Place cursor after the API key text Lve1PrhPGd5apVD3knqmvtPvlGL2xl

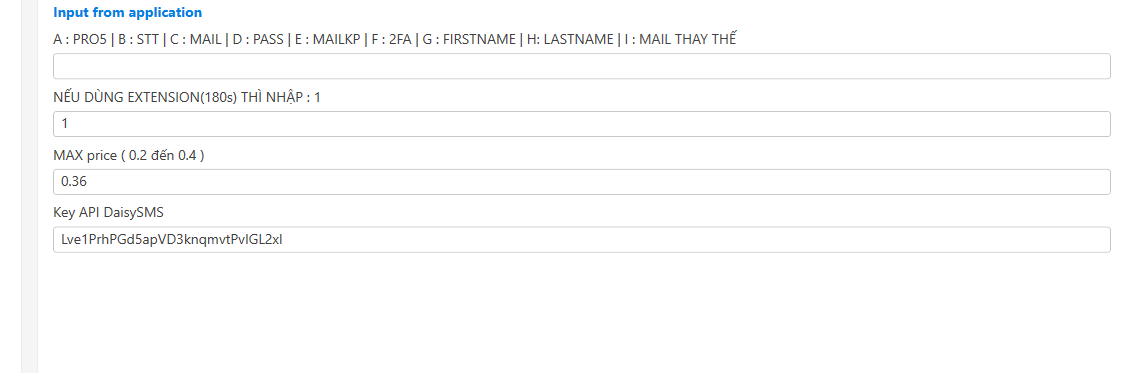(x=284, y=240)
